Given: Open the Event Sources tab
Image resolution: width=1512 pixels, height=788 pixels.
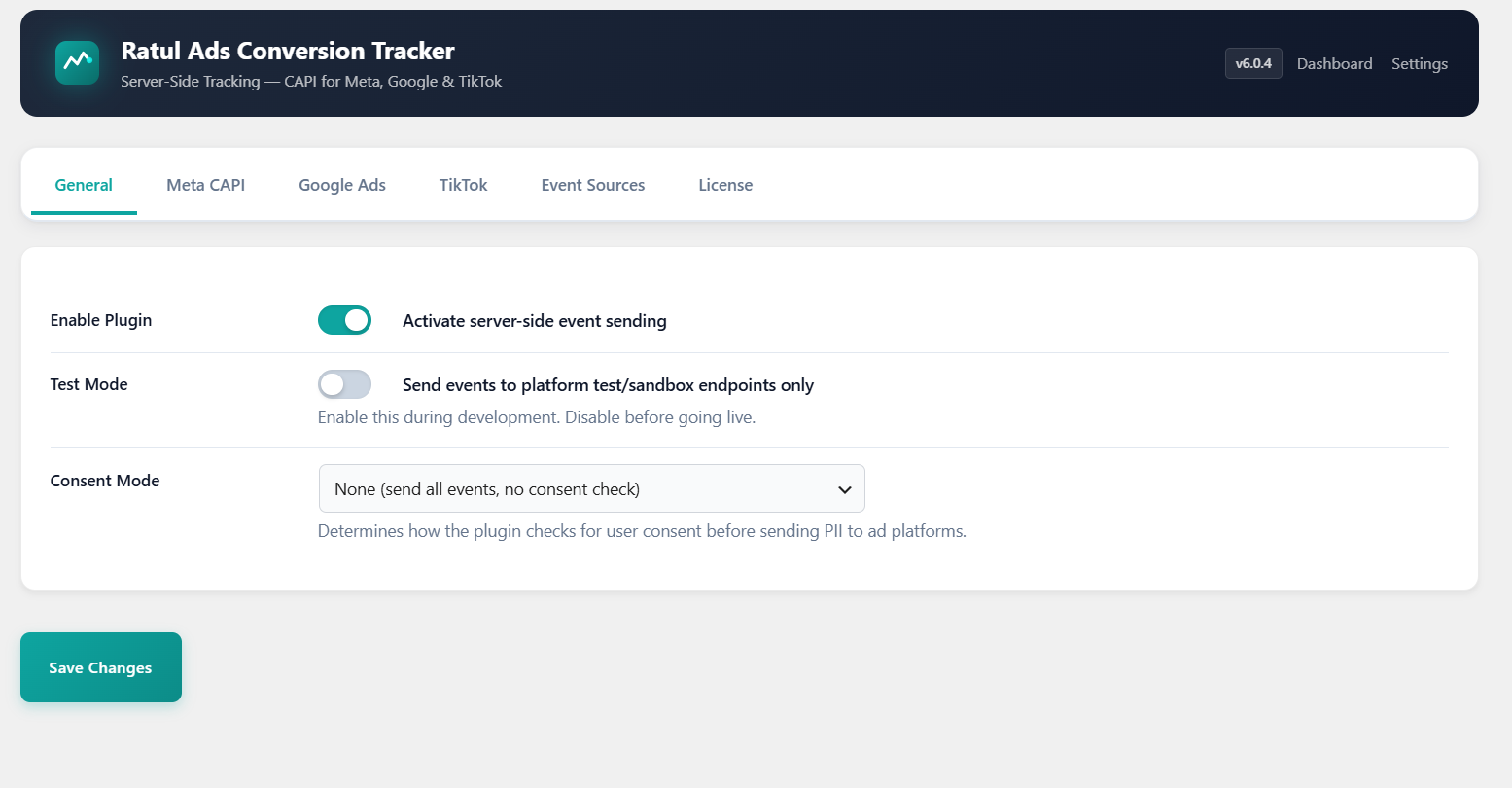Looking at the screenshot, I should point(593,185).
